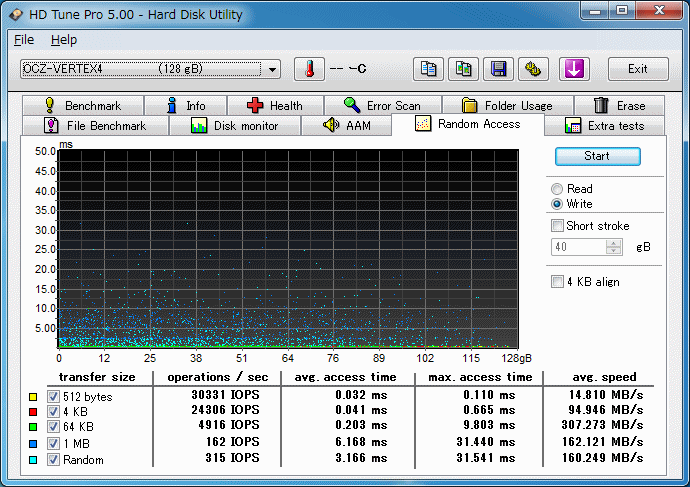
Task: Click the 160.249 MB/s speed value
Action: coord(602,458)
